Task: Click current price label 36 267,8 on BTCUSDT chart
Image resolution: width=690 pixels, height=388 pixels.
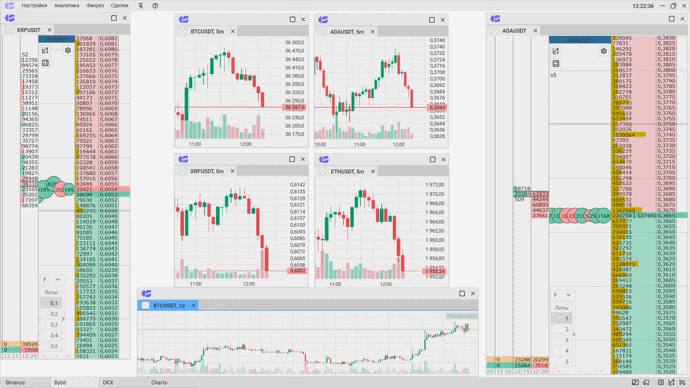Action: tap(294, 107)
